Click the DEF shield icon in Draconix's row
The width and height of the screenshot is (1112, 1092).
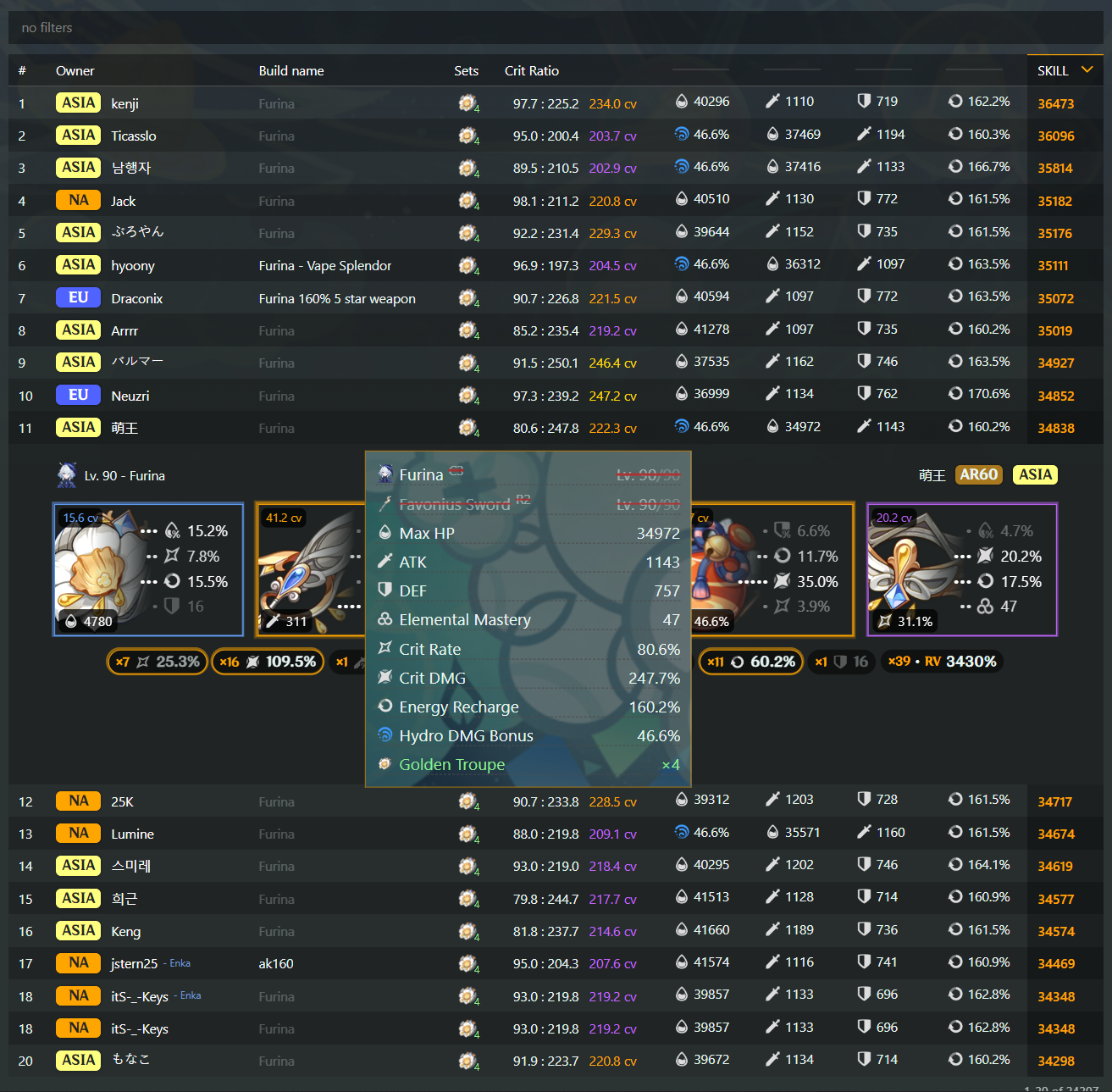coord(864,297)
